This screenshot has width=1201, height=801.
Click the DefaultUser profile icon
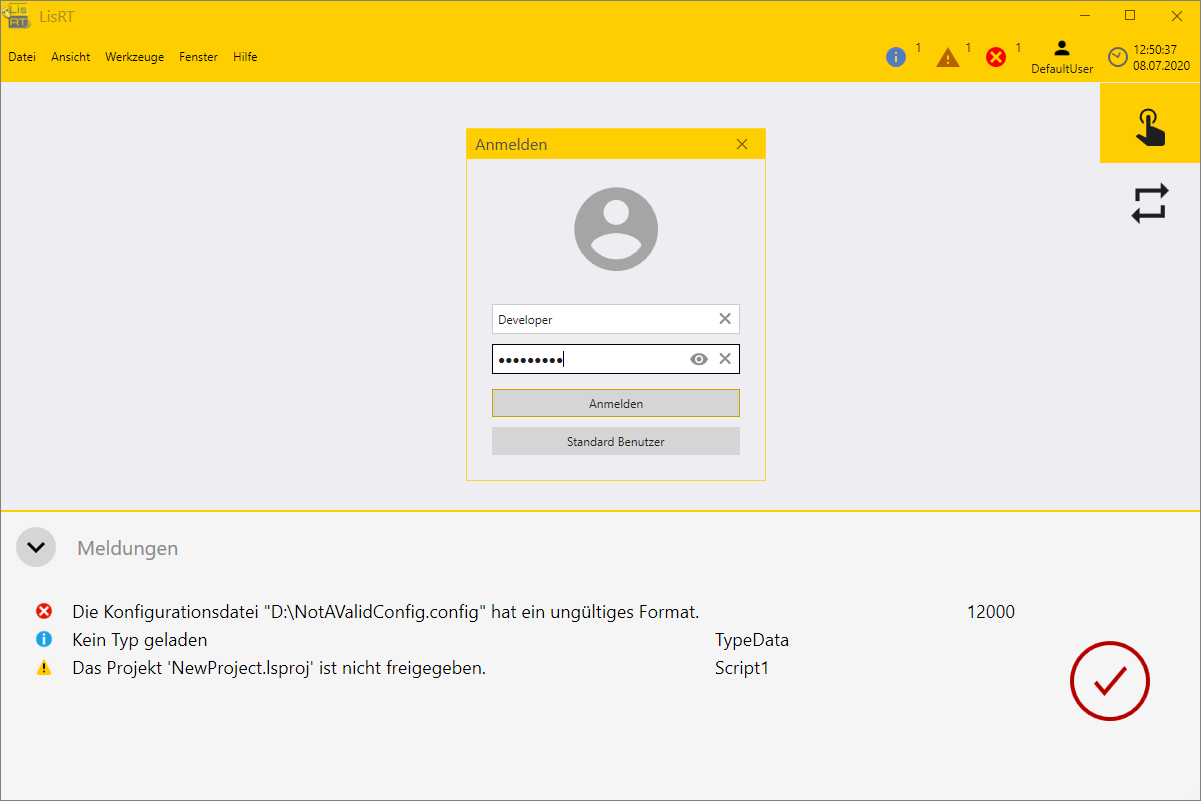point(1062,49)
